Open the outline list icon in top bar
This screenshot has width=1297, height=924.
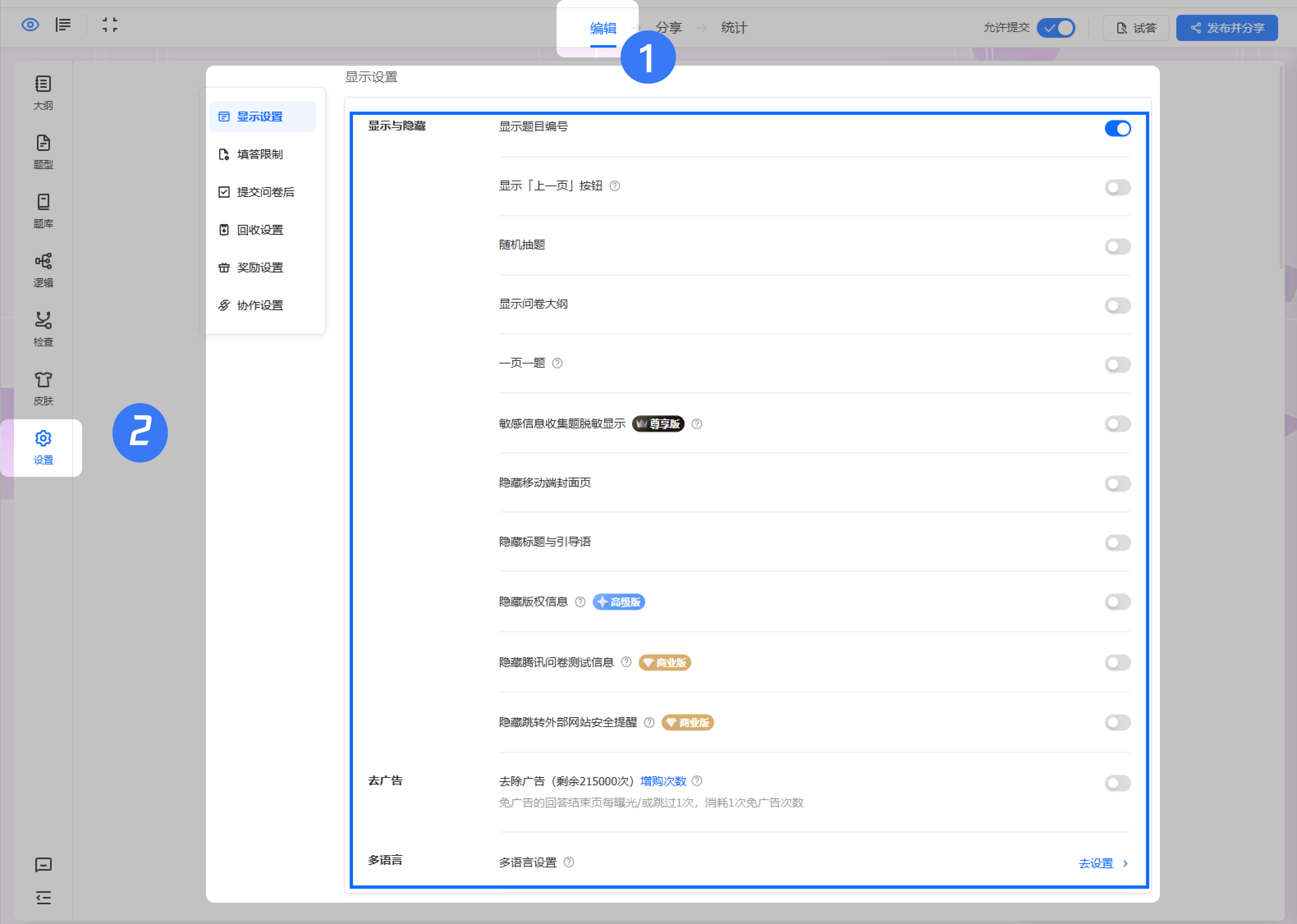coord(63,25)
